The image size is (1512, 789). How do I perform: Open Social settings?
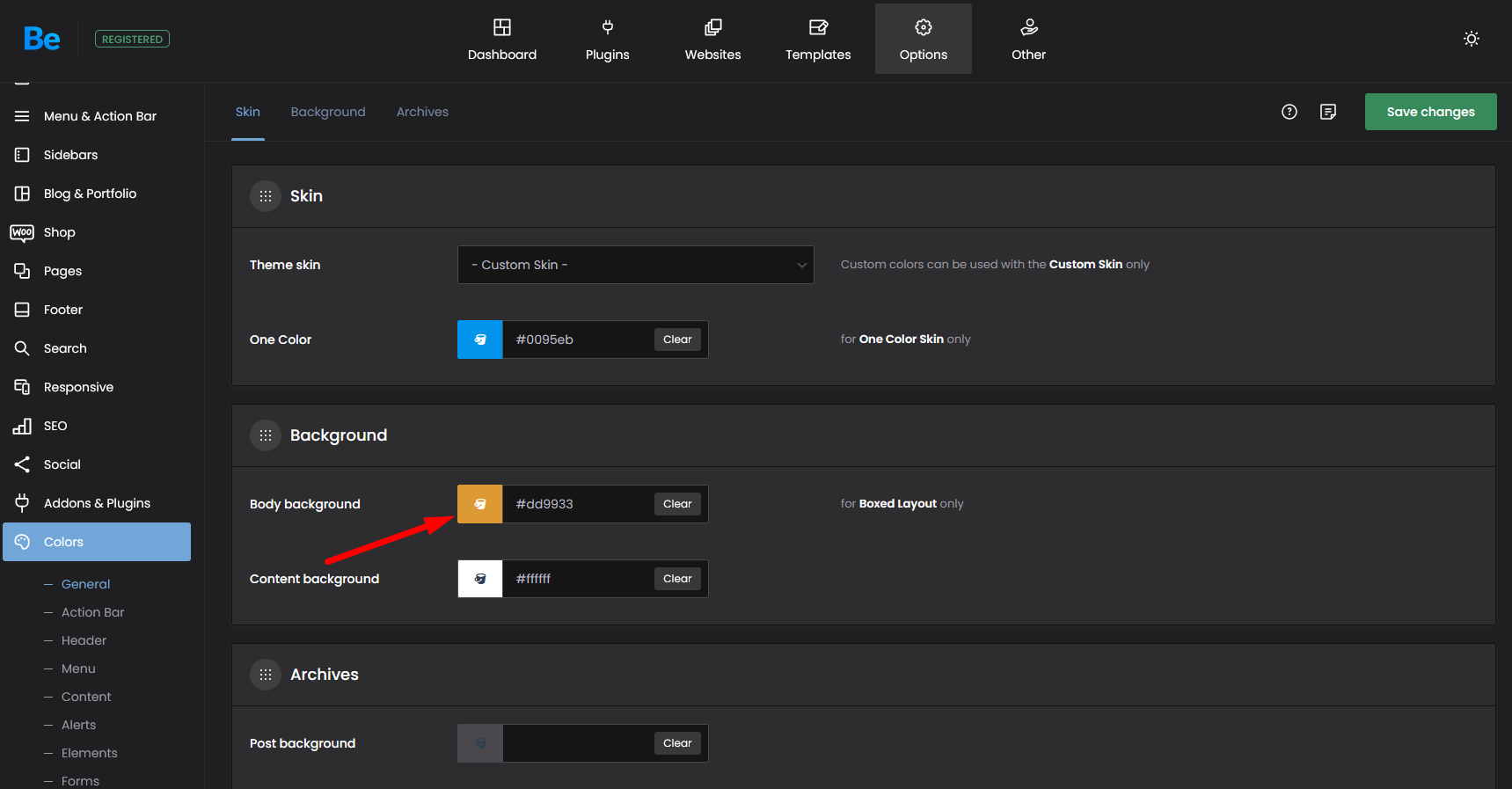(97, 464)
